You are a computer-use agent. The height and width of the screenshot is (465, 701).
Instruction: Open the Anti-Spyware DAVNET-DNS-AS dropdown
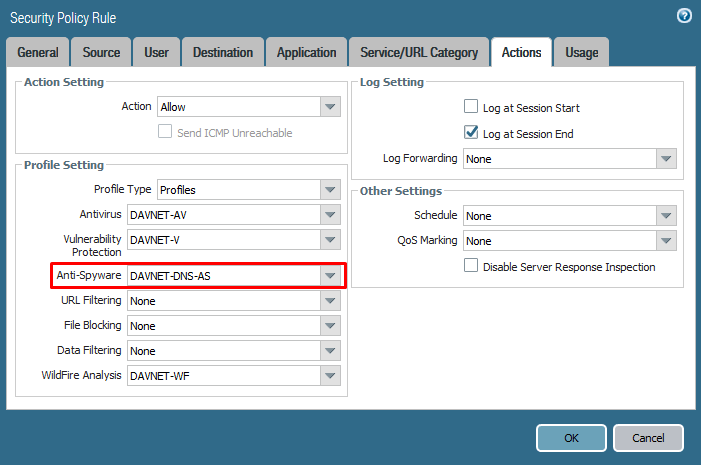(x=330, y=276)
